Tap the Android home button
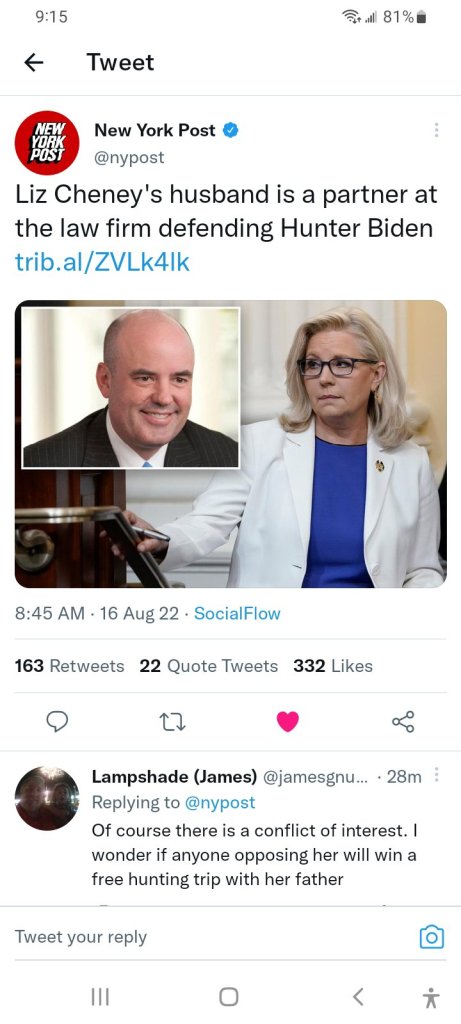The image size is (461, 1024). coord(229,997)
